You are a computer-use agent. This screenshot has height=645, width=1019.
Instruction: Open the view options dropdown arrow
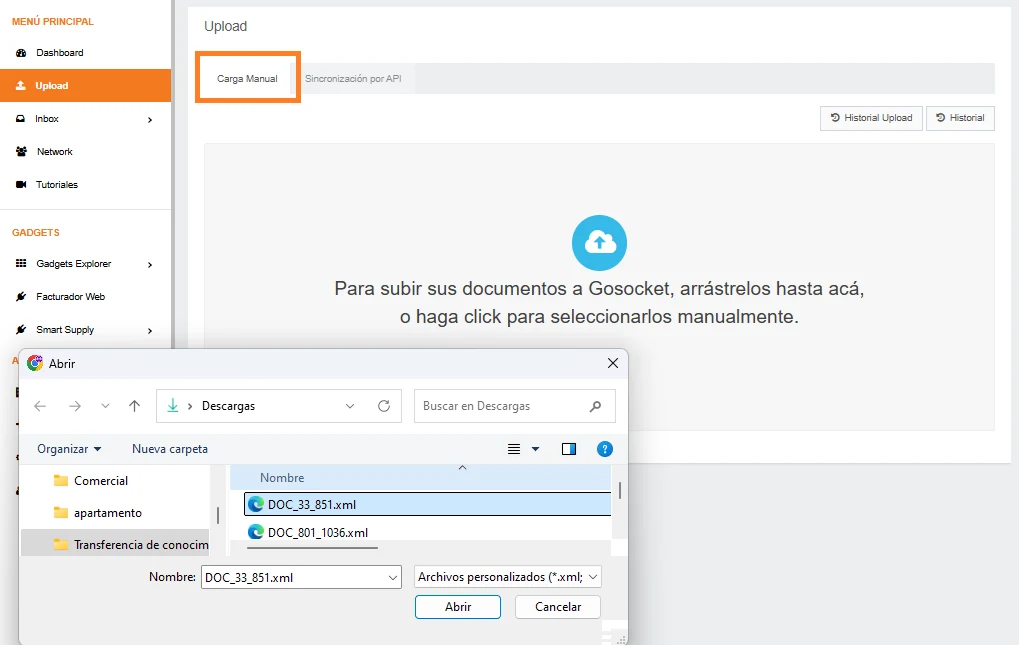tap(535, 449)
